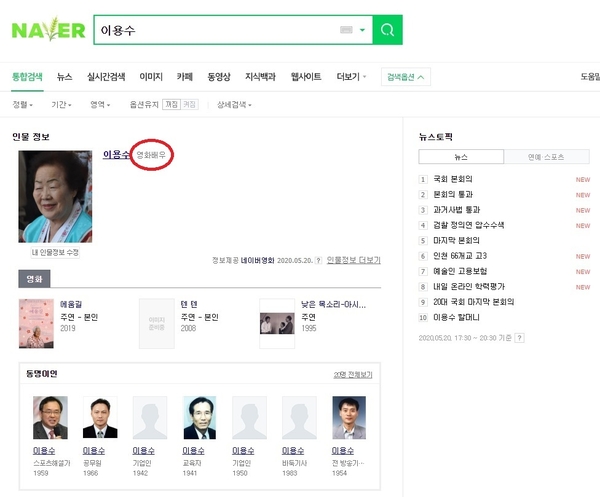Open news topic 검찰 정의연 압수수색
600x497 pixels.
(468, 225)
